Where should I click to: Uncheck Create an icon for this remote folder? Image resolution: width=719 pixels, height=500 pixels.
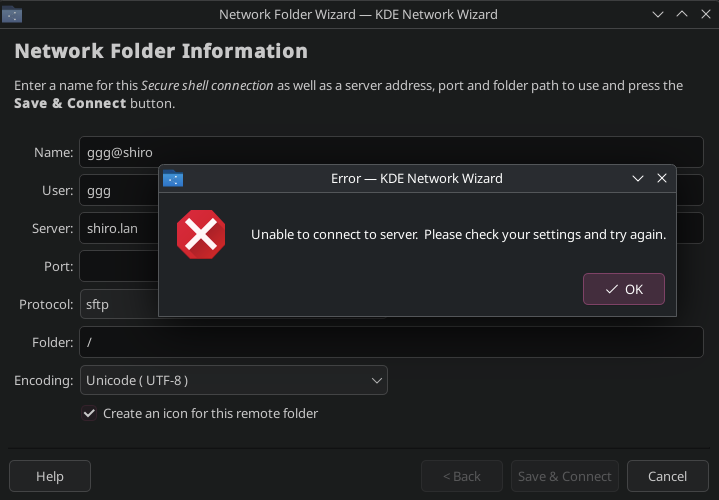coord(90,413)
